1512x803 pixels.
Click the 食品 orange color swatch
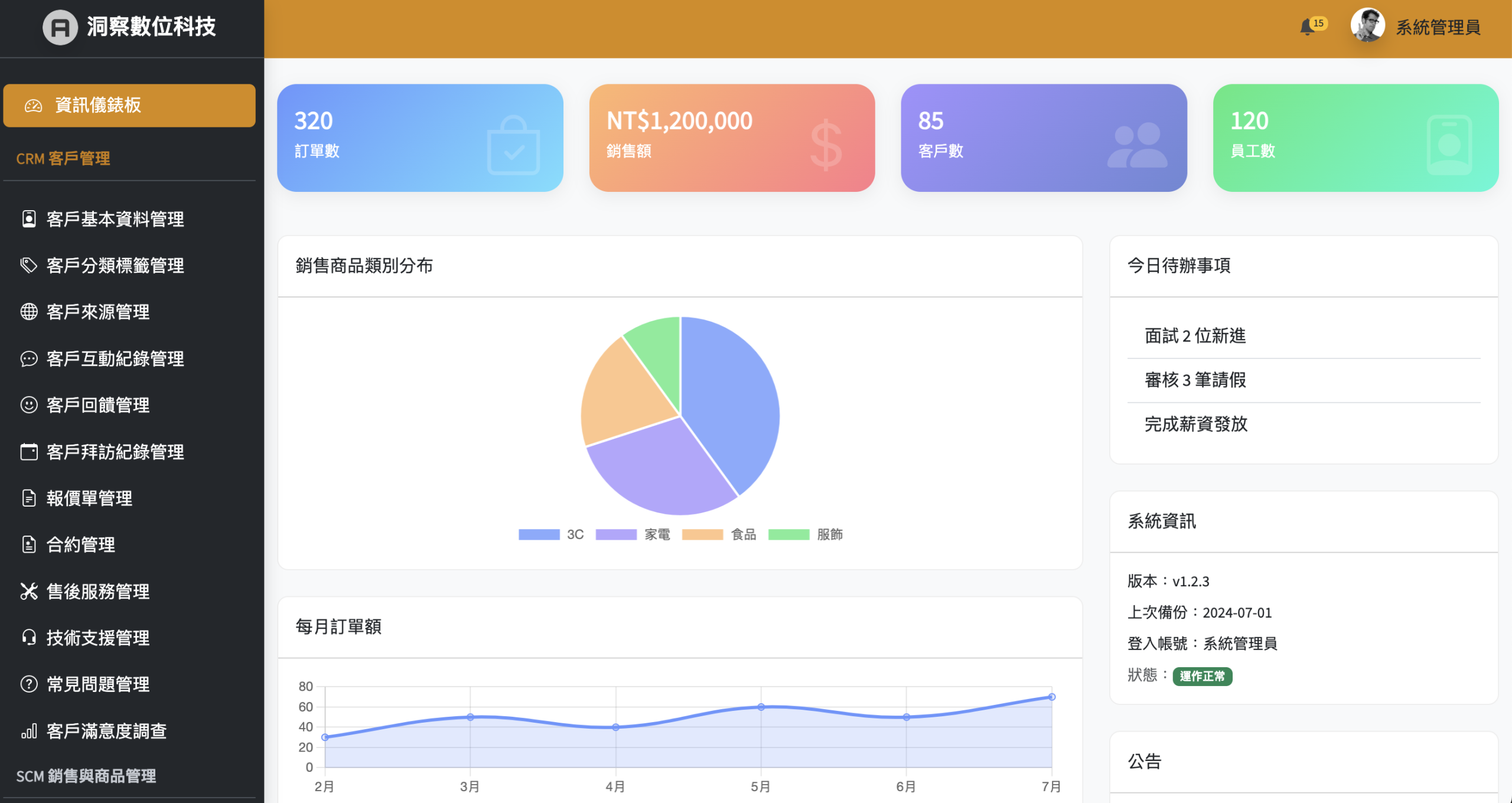pos(702,534)
